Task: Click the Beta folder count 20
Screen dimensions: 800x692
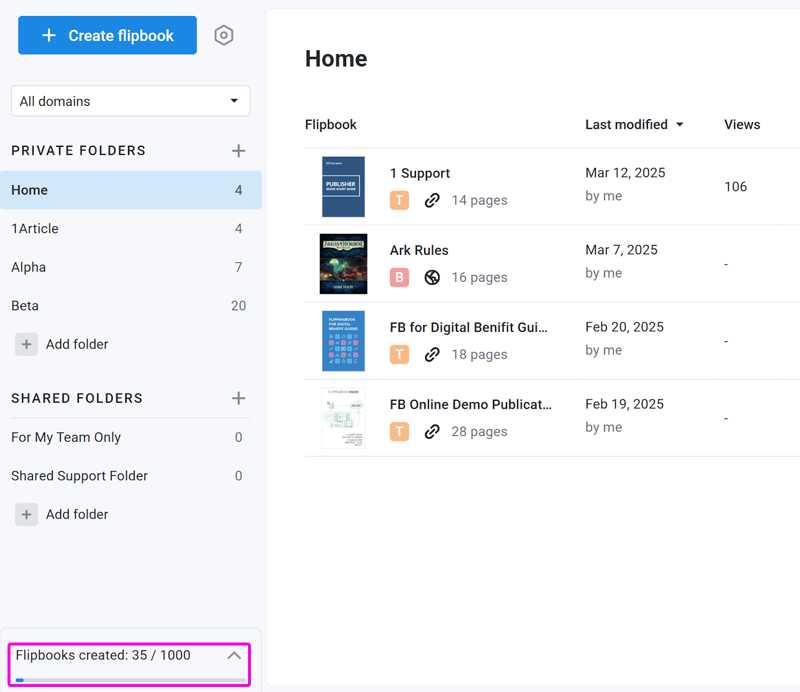Action: (x=238, y=306)
